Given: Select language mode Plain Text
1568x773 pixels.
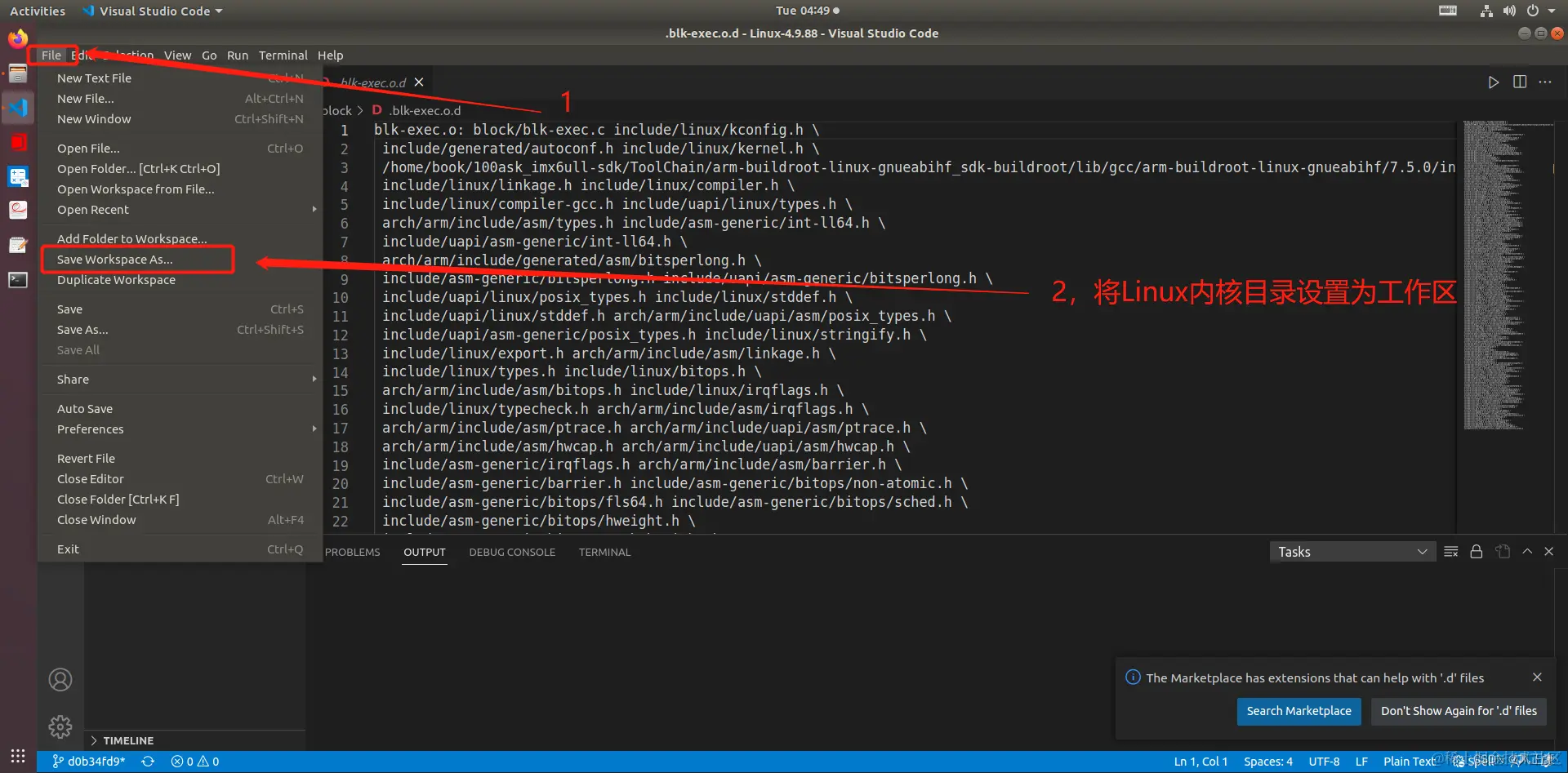Looking at the screenshot, I should 1409,762.
